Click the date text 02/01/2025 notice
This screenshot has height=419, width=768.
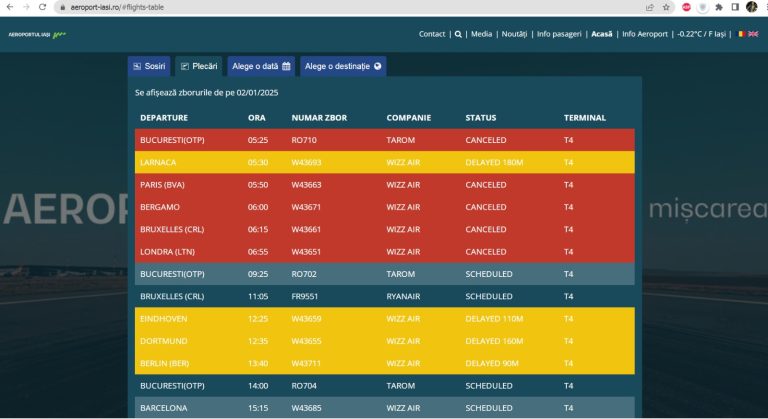point(257,93)
